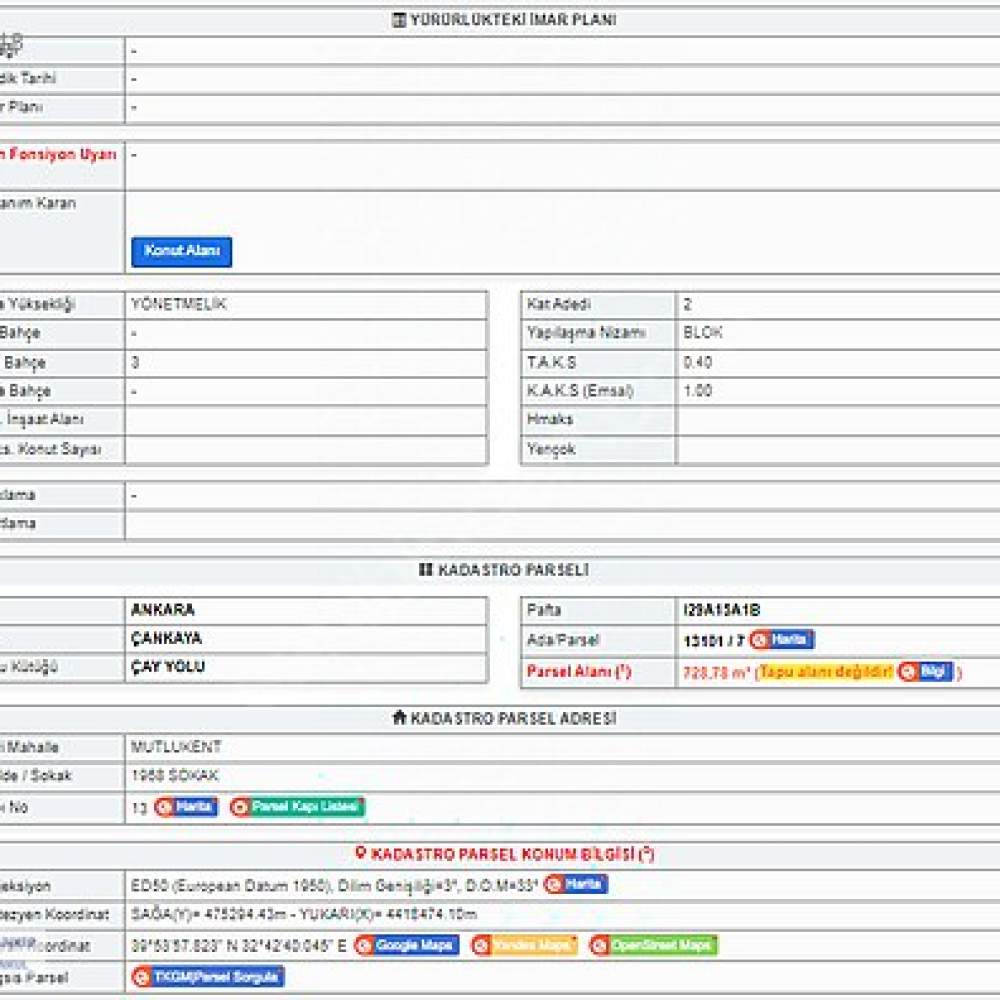Select the ANKARA cell

click(x=305, y=610)
